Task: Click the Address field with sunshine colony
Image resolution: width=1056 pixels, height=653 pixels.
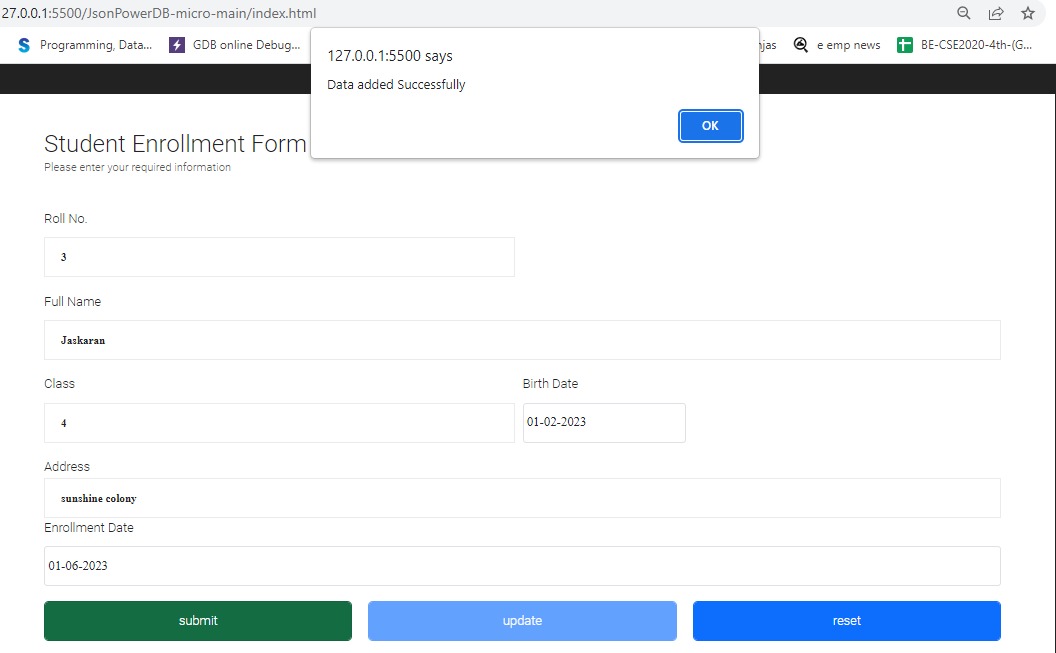Action: (522, 498)
